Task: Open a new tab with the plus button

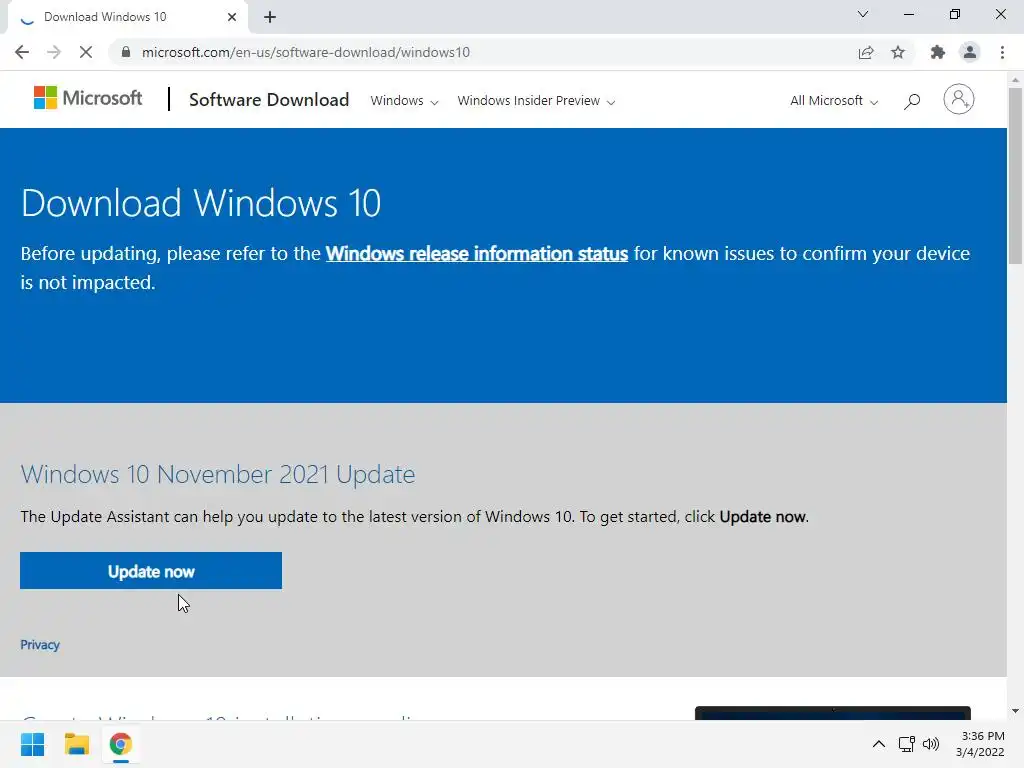Action: click(270, 17)
